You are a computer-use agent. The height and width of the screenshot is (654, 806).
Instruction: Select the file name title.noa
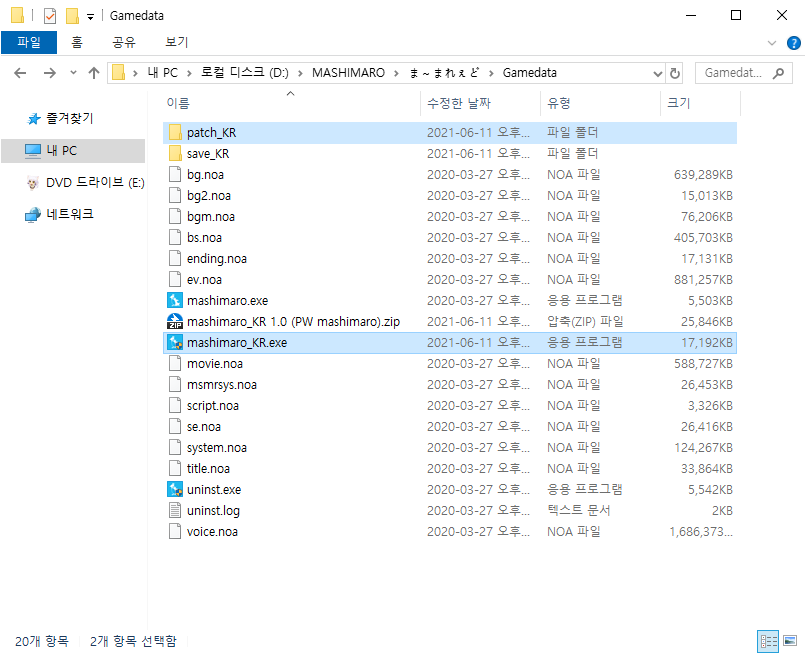click(208, 468)
